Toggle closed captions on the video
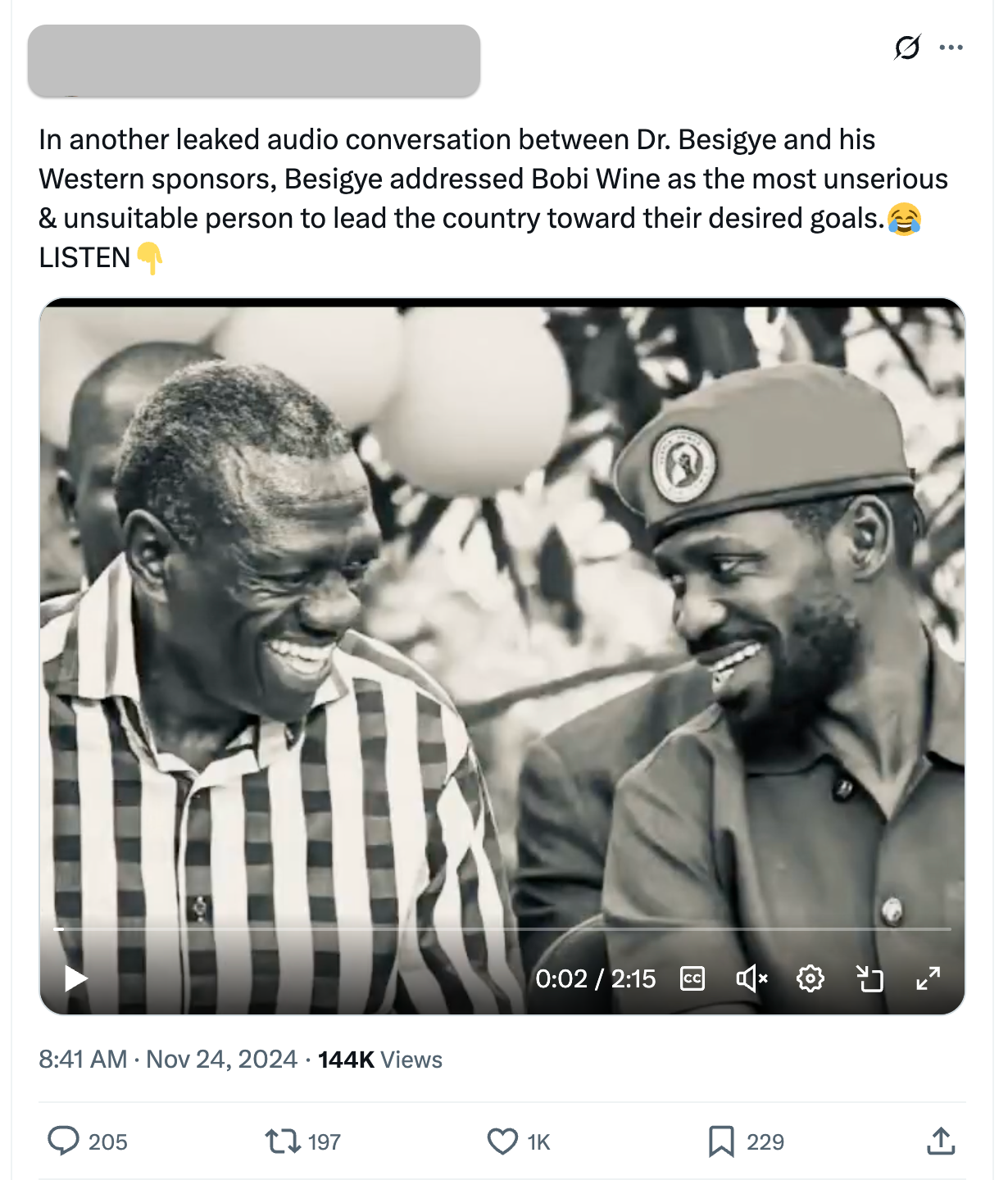The width and height of the screenshot is (1008, 1180). 692,978
